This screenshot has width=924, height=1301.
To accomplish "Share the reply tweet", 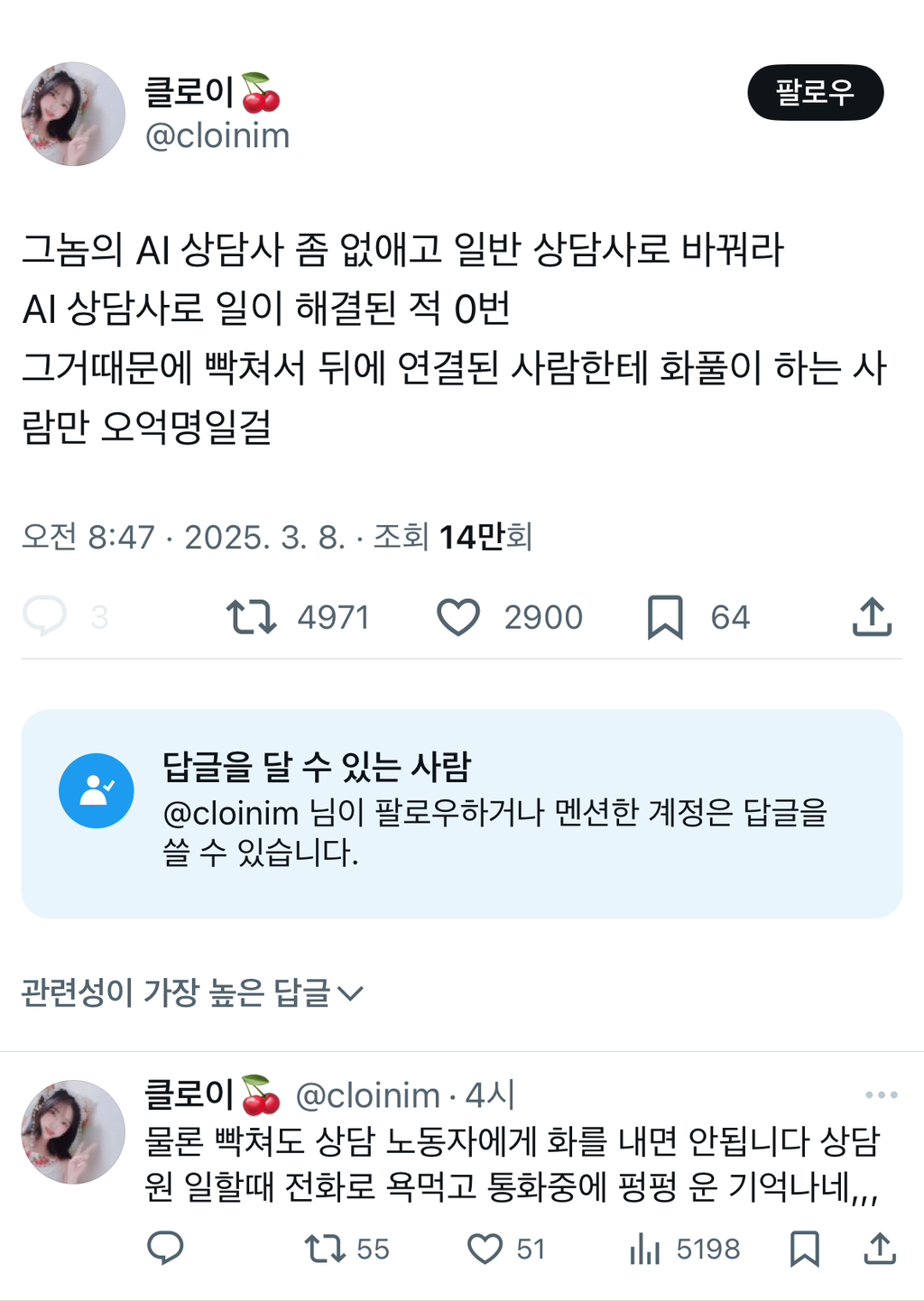I will coord(880,1249).
